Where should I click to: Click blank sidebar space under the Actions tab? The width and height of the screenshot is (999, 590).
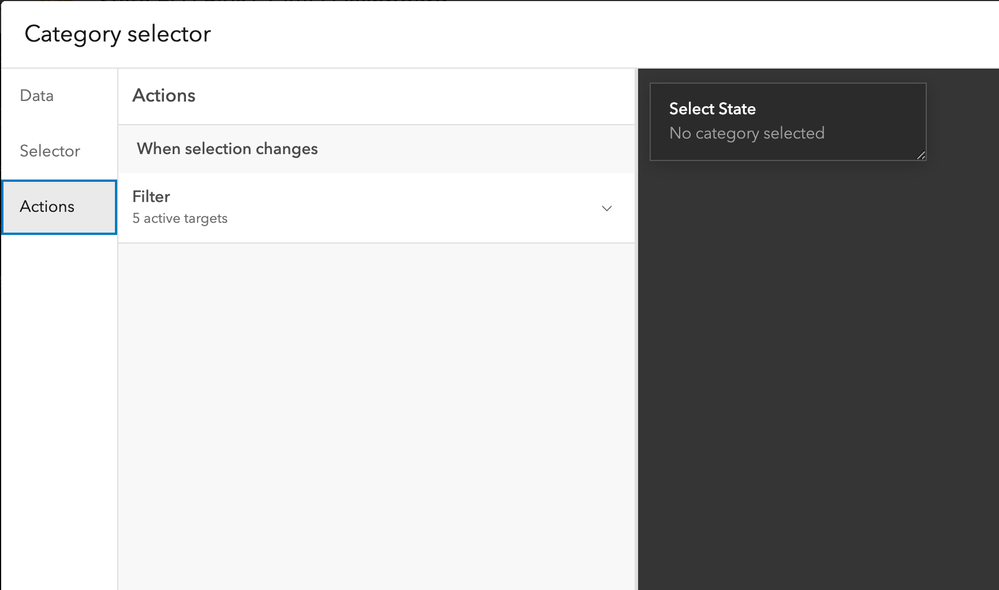tap(59, 400)
